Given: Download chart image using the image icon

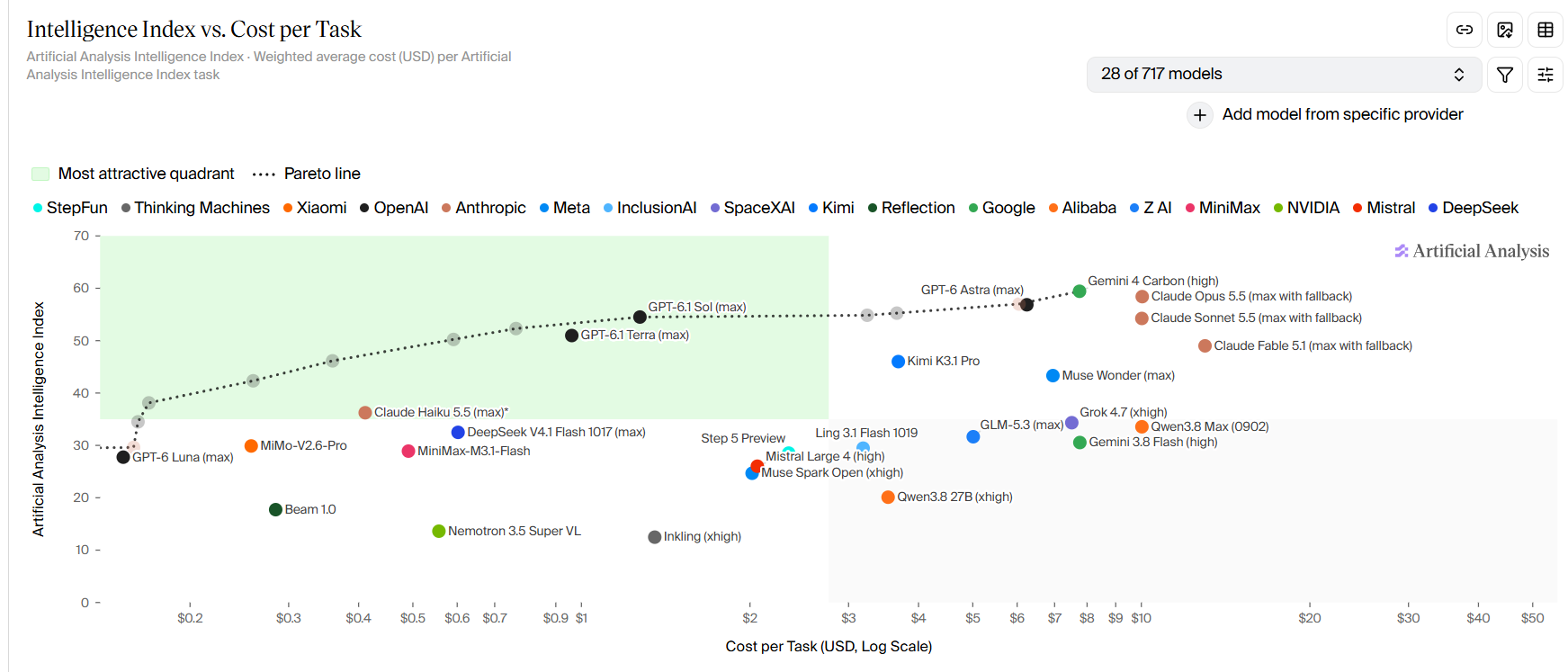Looking at the screenshot, I should coord(1505,30).
